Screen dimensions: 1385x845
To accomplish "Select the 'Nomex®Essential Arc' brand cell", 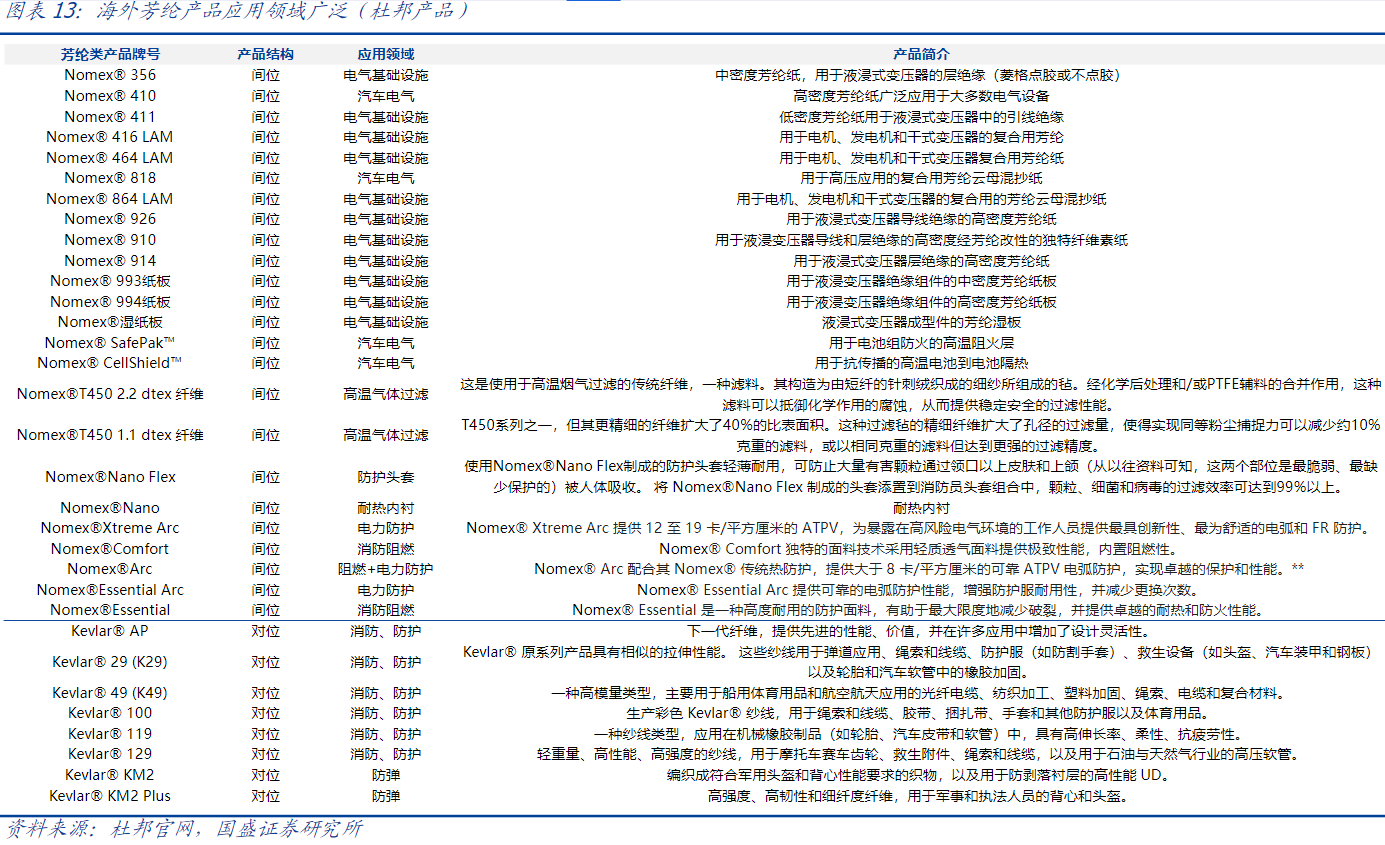I will (x=110, y=590).
